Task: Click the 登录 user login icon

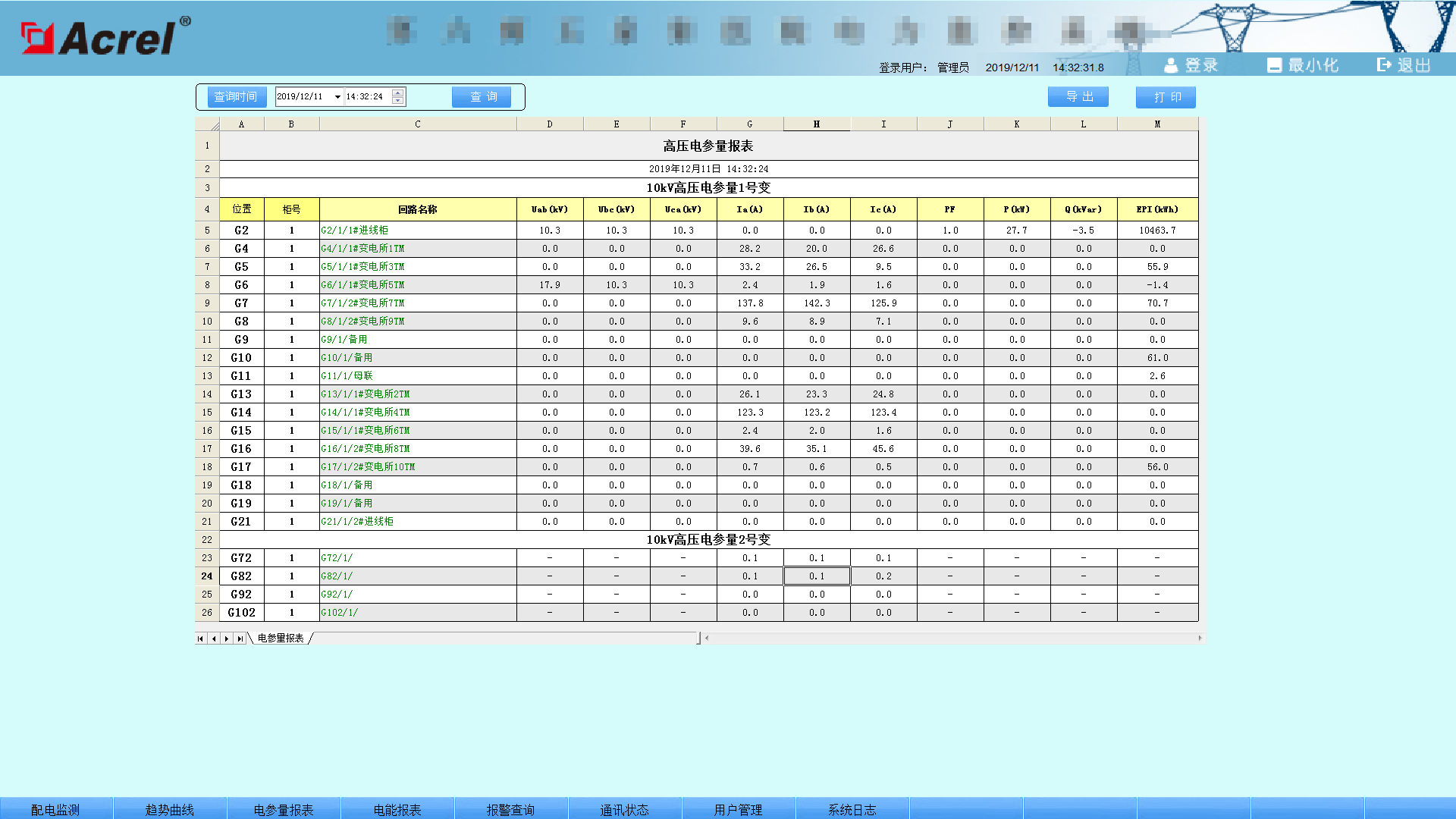Action: click(x=1171, y=66)
